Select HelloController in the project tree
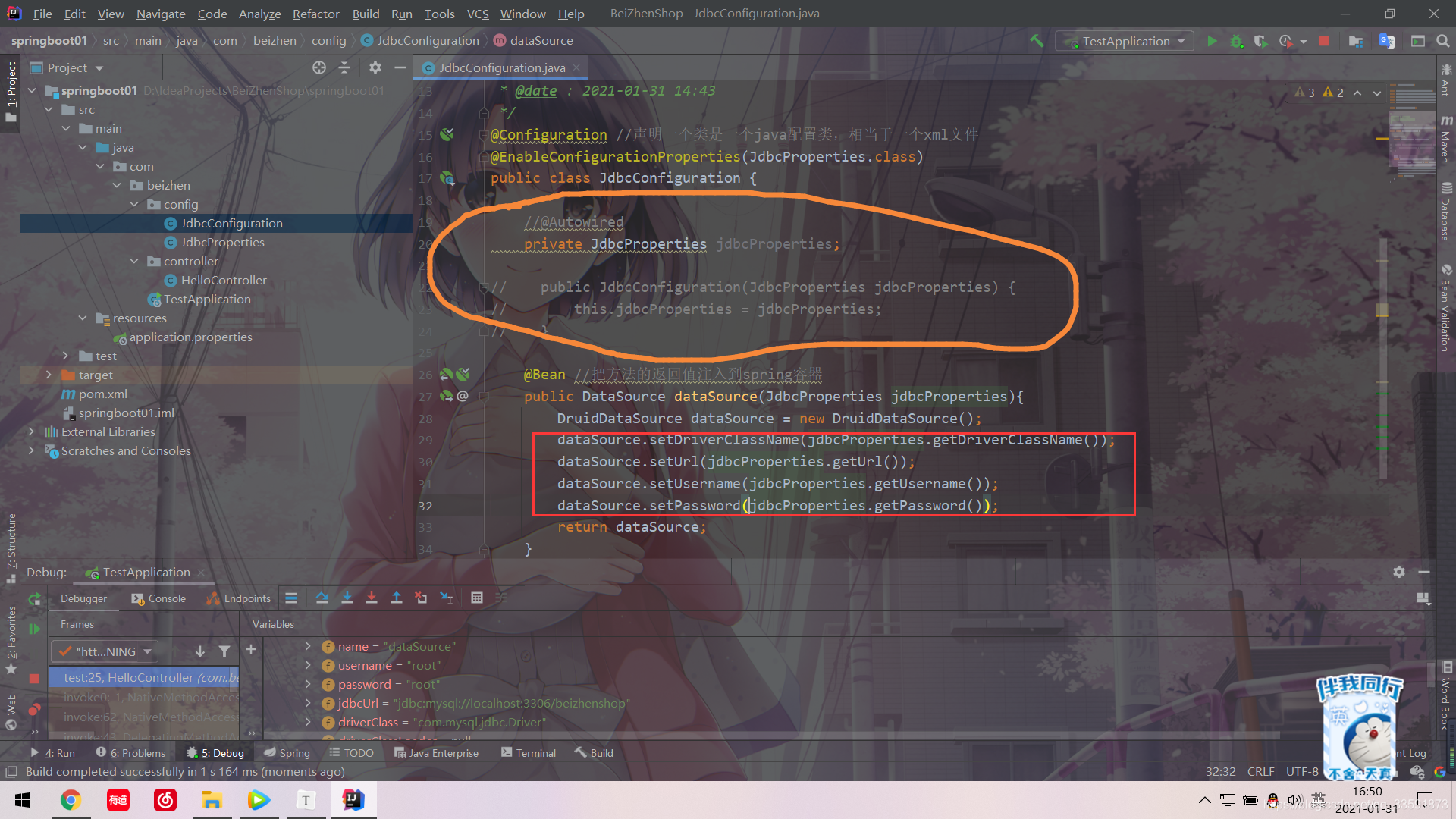1456x819 pixels. (224, 280)
